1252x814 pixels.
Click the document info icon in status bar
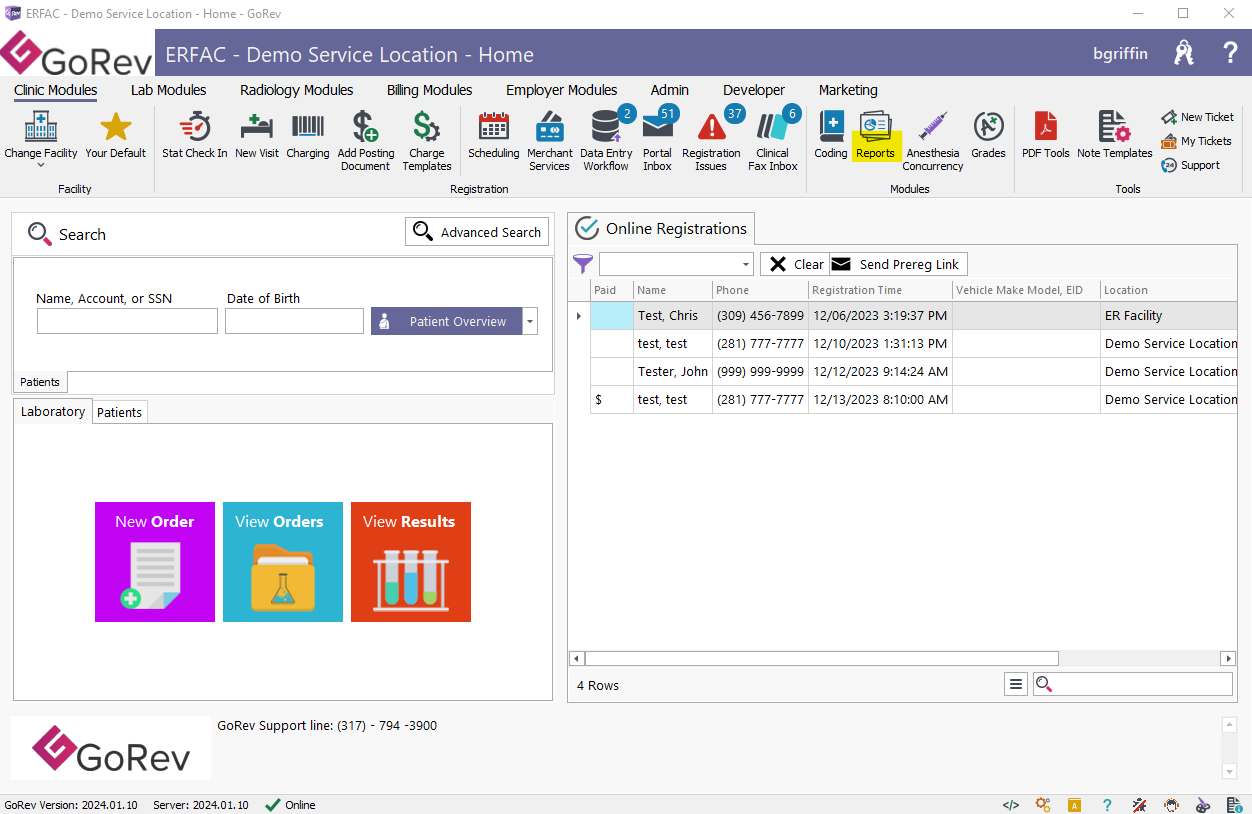point(1235,805)
